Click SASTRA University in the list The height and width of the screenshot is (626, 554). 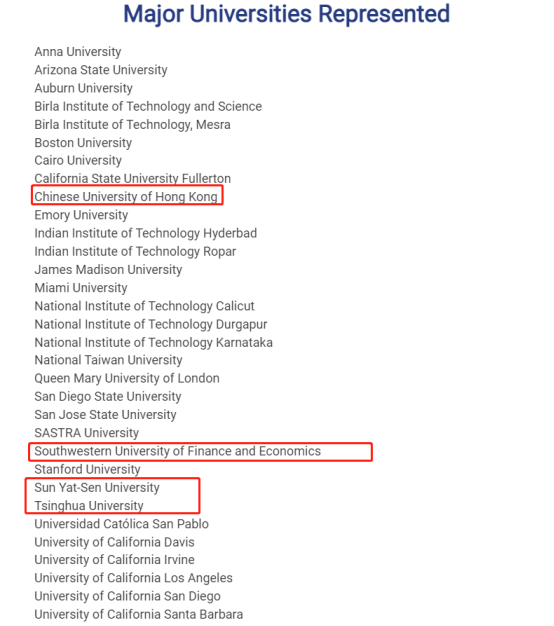pyautogui.click(x=87, y=433)
